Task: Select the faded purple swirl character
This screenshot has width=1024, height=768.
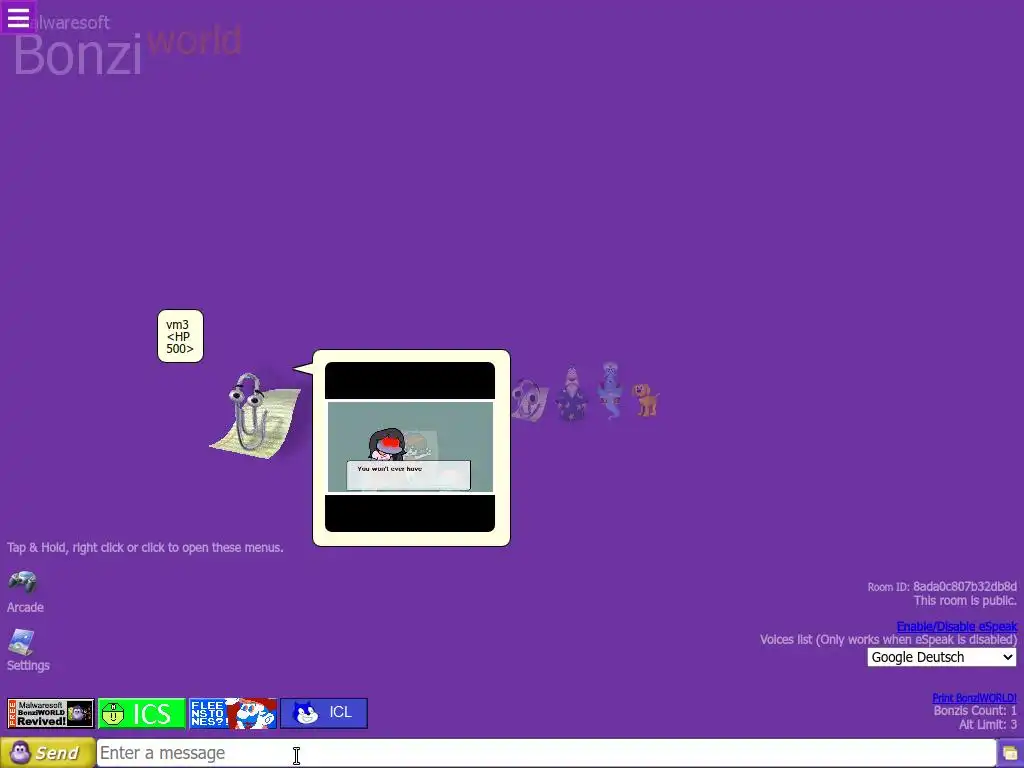Action: (x=530, y=400)
